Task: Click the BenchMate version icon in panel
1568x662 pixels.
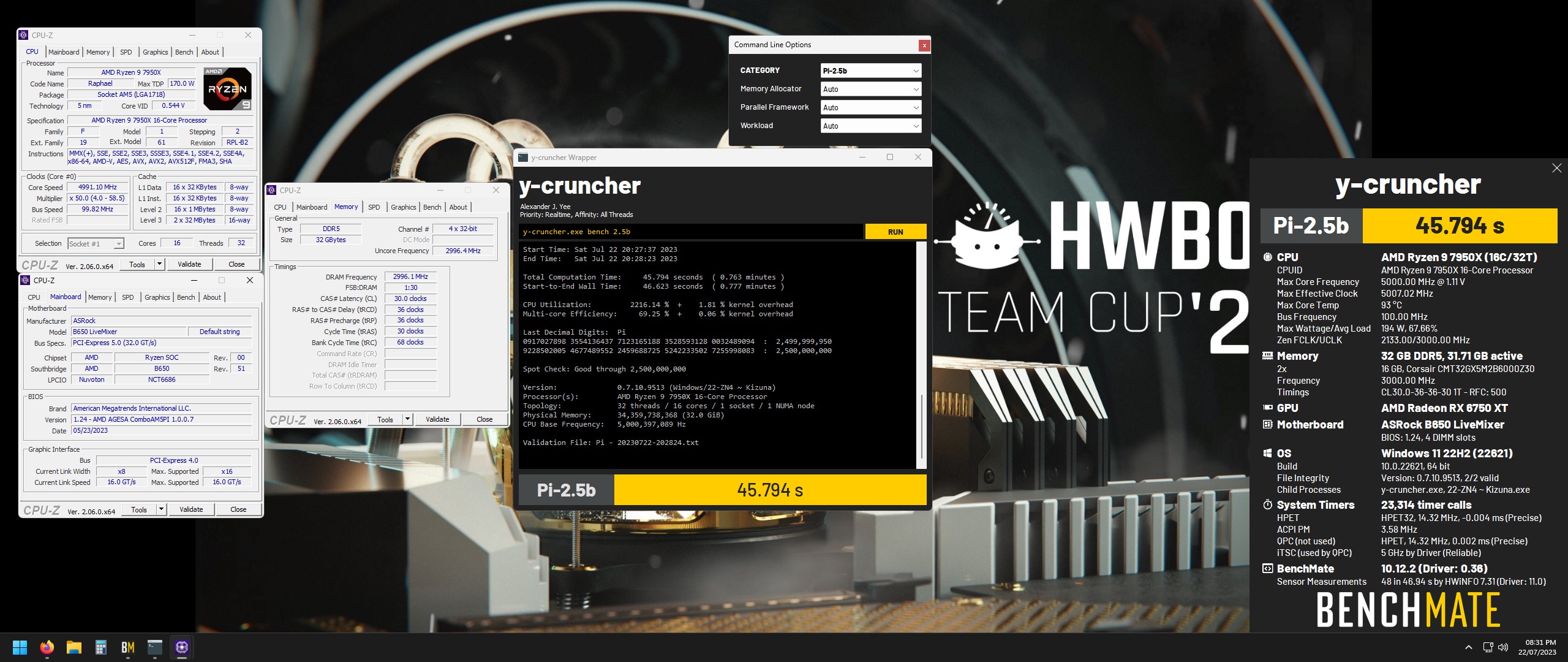Action: [x=1268, y=568]
